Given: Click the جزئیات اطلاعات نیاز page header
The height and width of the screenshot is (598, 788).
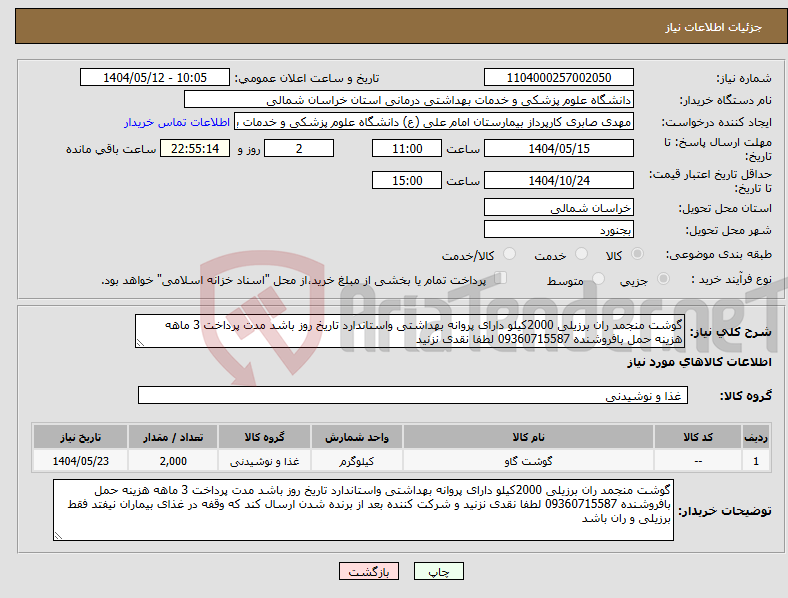Looking at the screenshot, I should (714, 27).
